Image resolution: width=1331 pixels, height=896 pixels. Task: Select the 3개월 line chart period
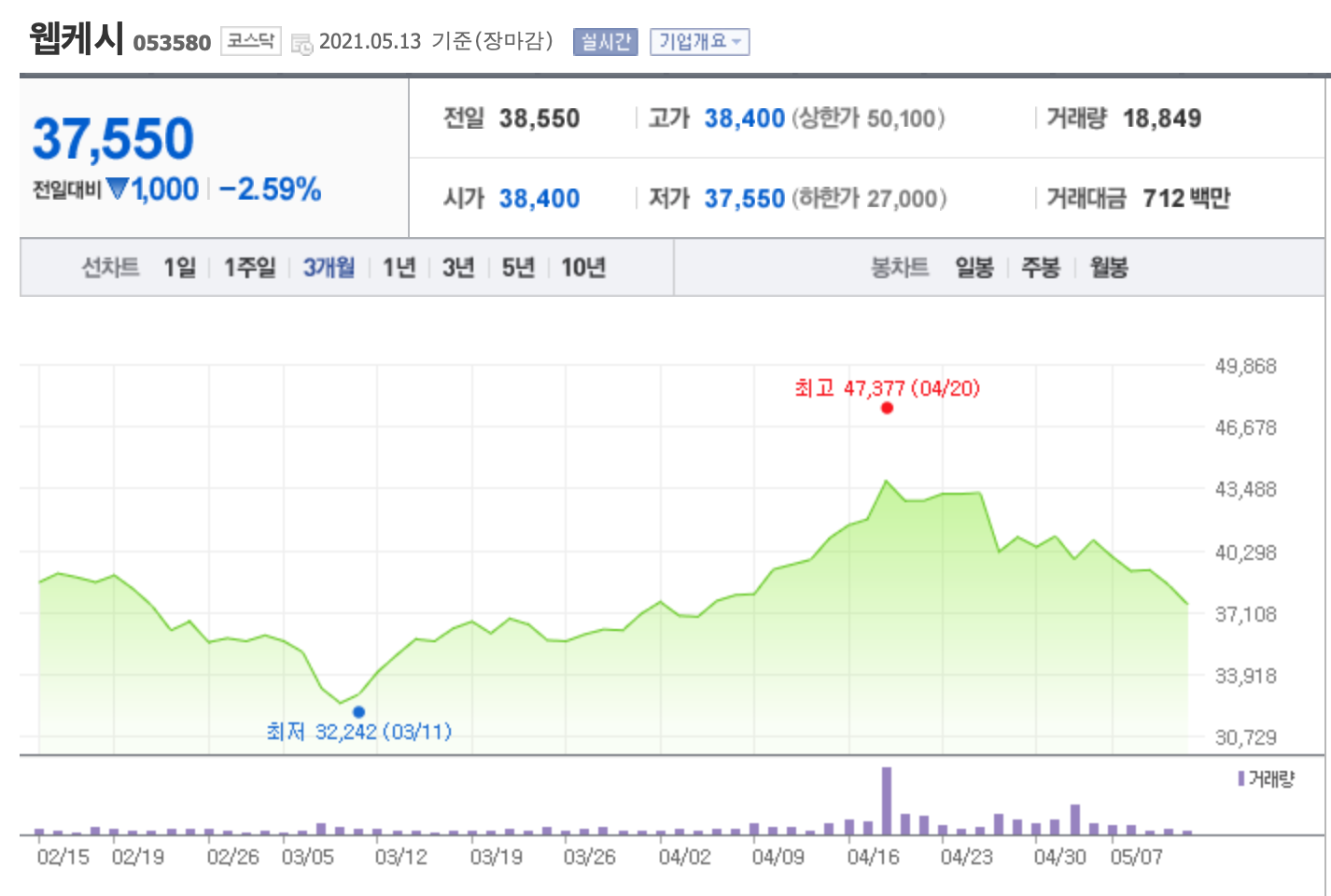pos(329,268)
